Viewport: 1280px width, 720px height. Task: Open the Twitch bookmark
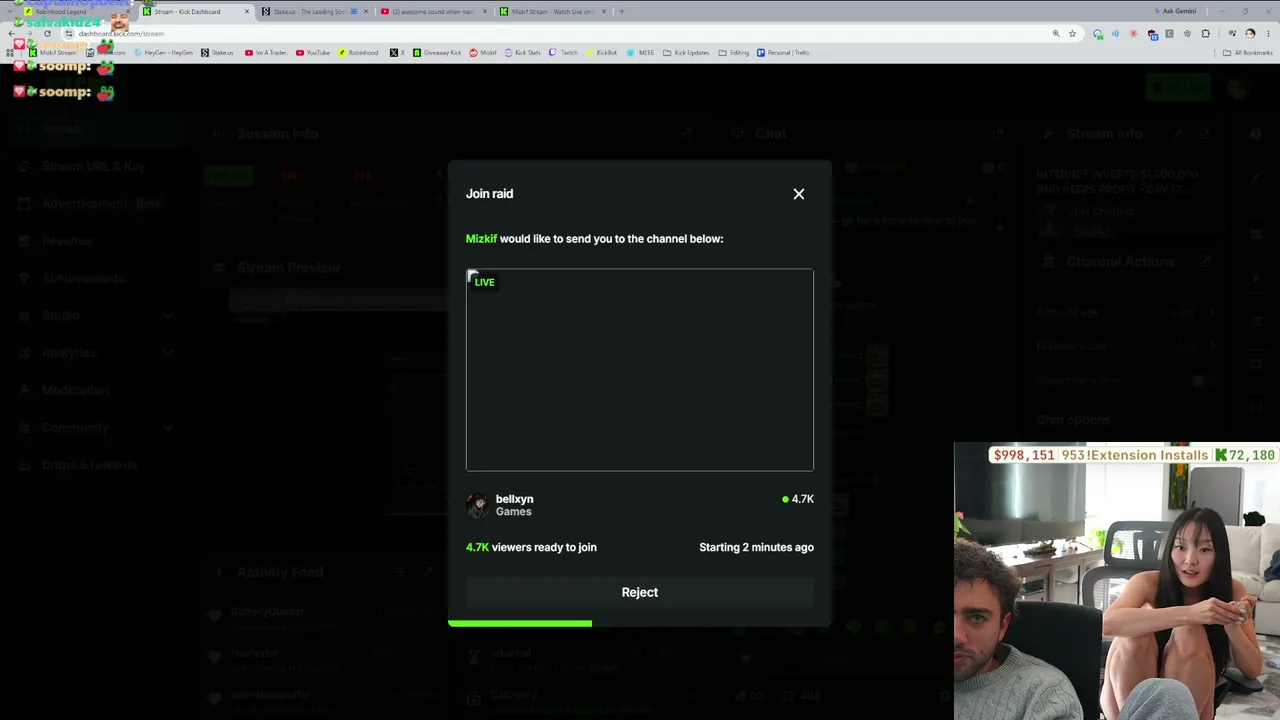pyautogui.click(x=564, y=53)
